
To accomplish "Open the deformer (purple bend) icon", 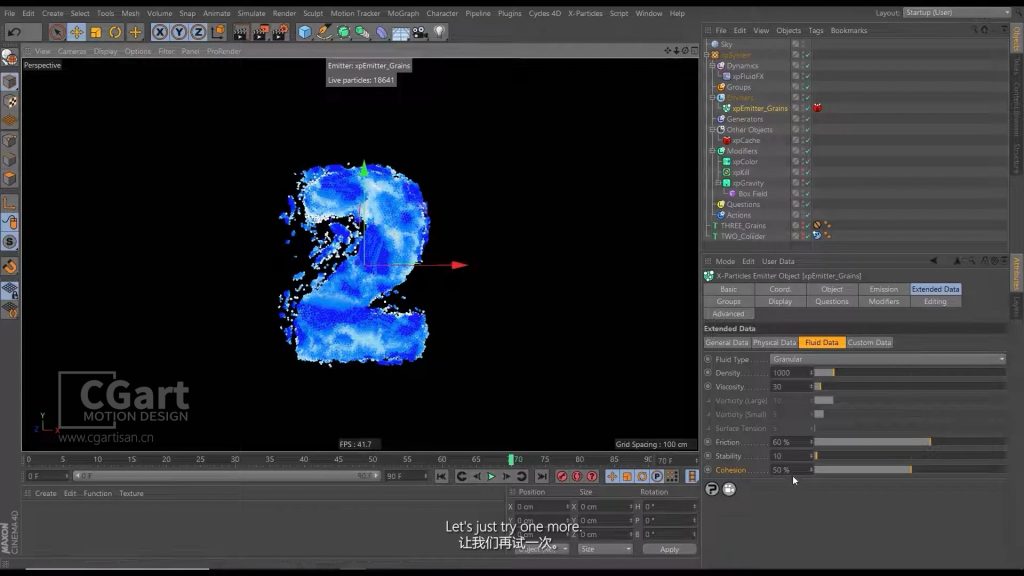I will [x=381, y=31].
